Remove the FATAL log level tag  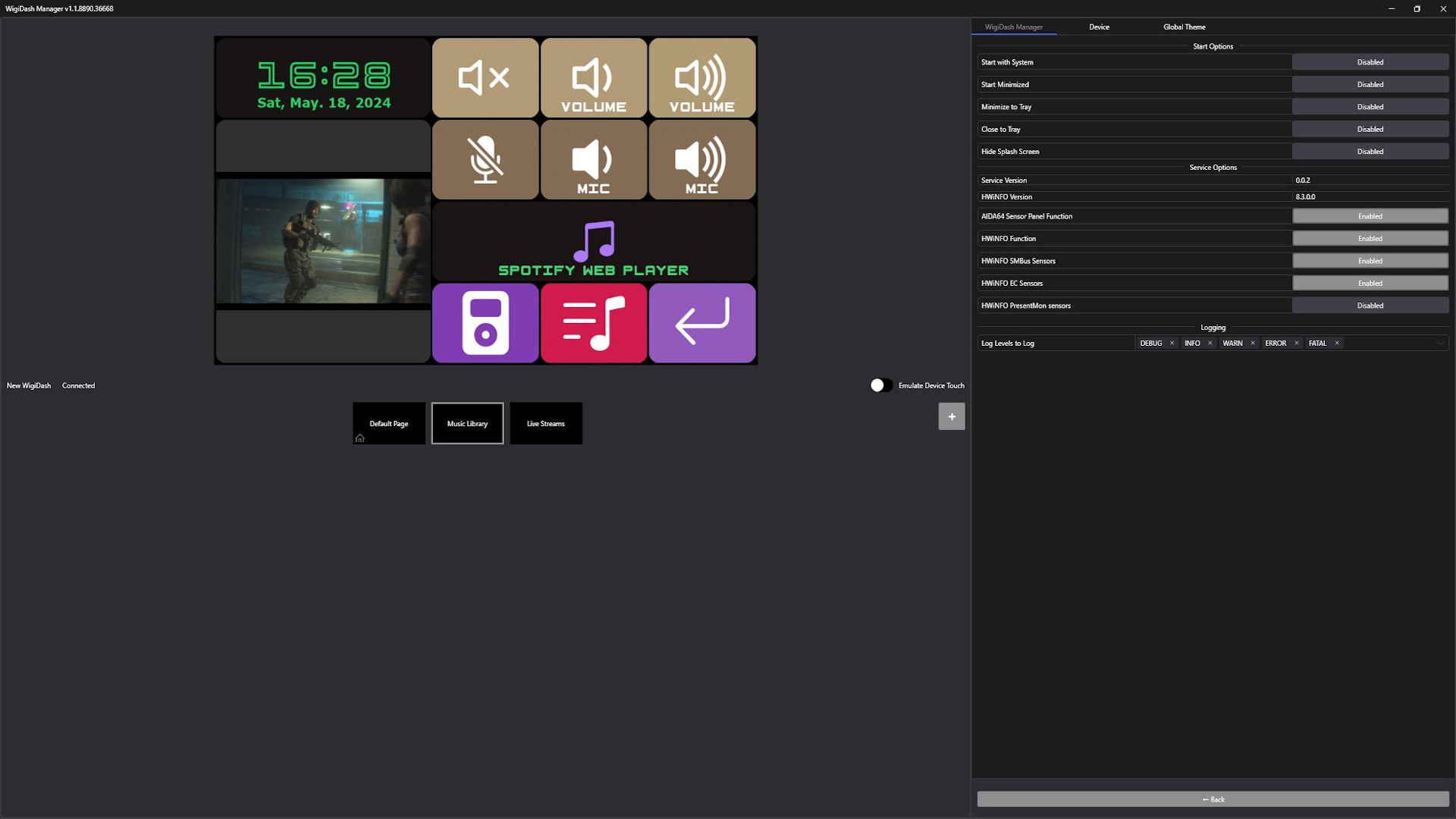pos(1337,344)
